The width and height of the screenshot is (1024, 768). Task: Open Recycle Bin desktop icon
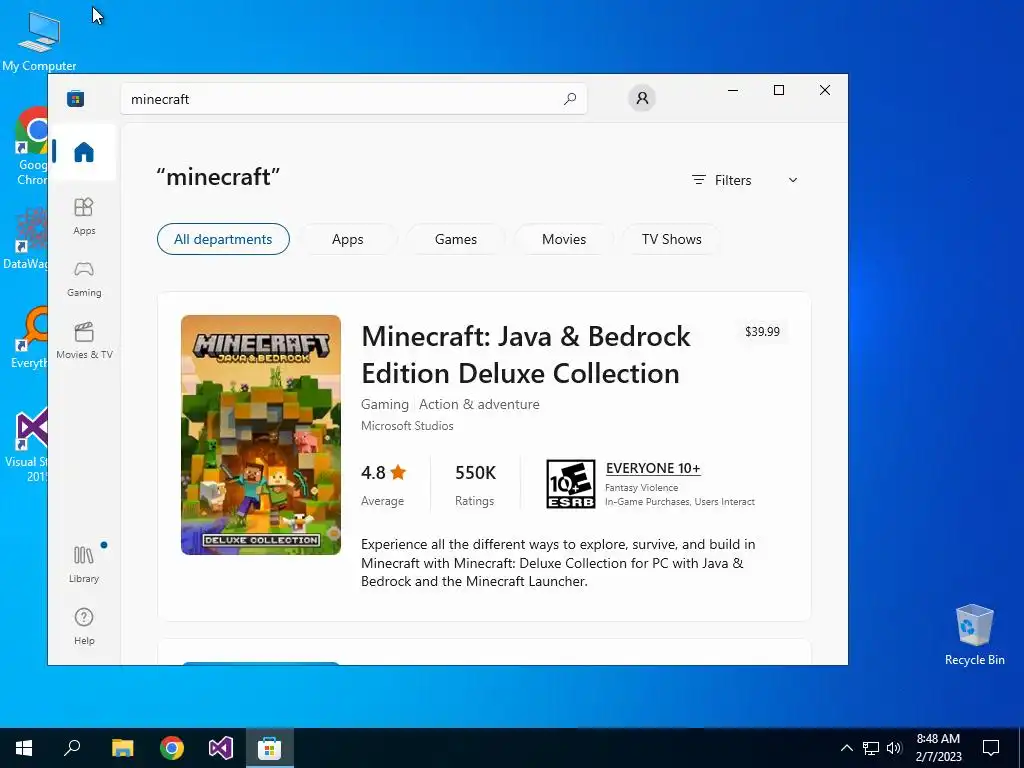[974, 635]
